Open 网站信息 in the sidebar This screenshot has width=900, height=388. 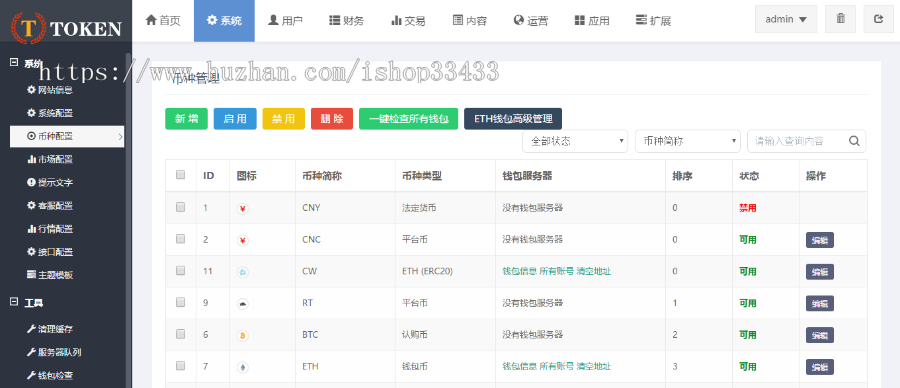[x=50, y=90]
